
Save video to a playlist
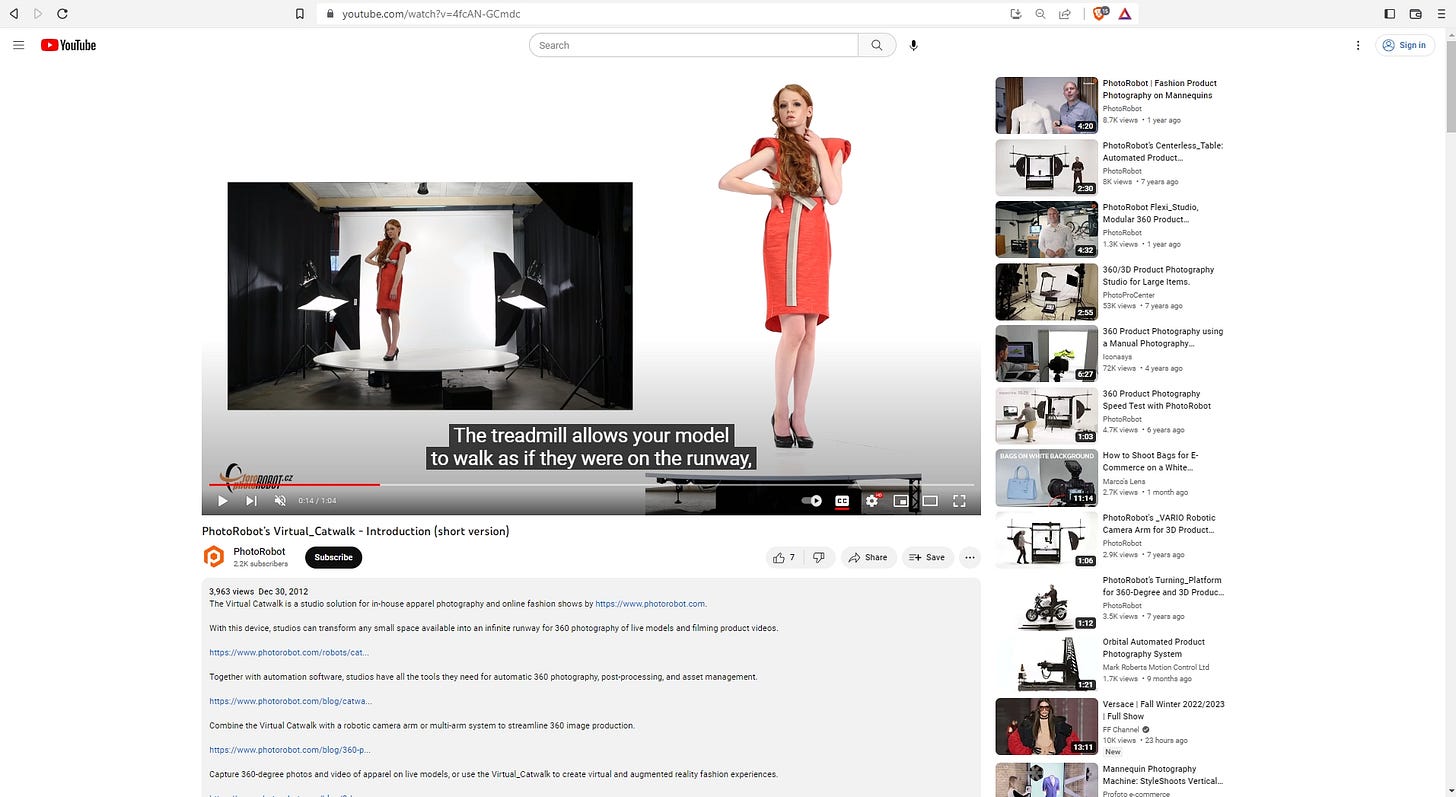pyautogui.click(x=927, y=557)
